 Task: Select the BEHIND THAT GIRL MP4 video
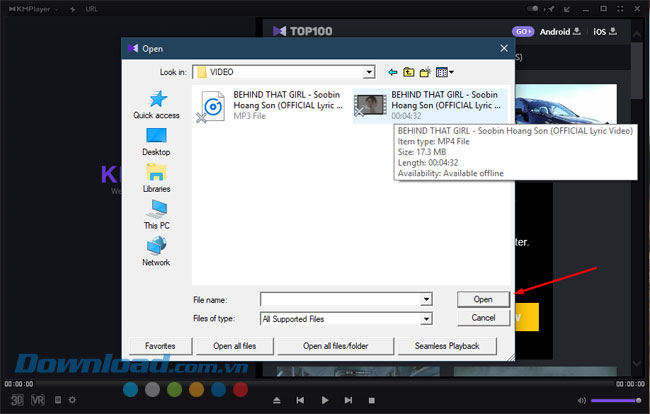coord(430,106)
